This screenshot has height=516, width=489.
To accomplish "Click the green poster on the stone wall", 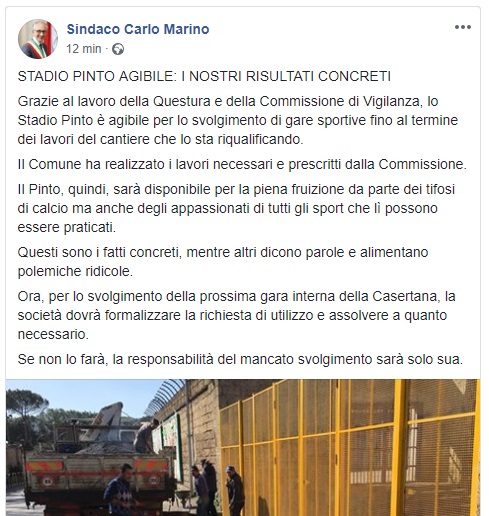I will coord(171,435).
